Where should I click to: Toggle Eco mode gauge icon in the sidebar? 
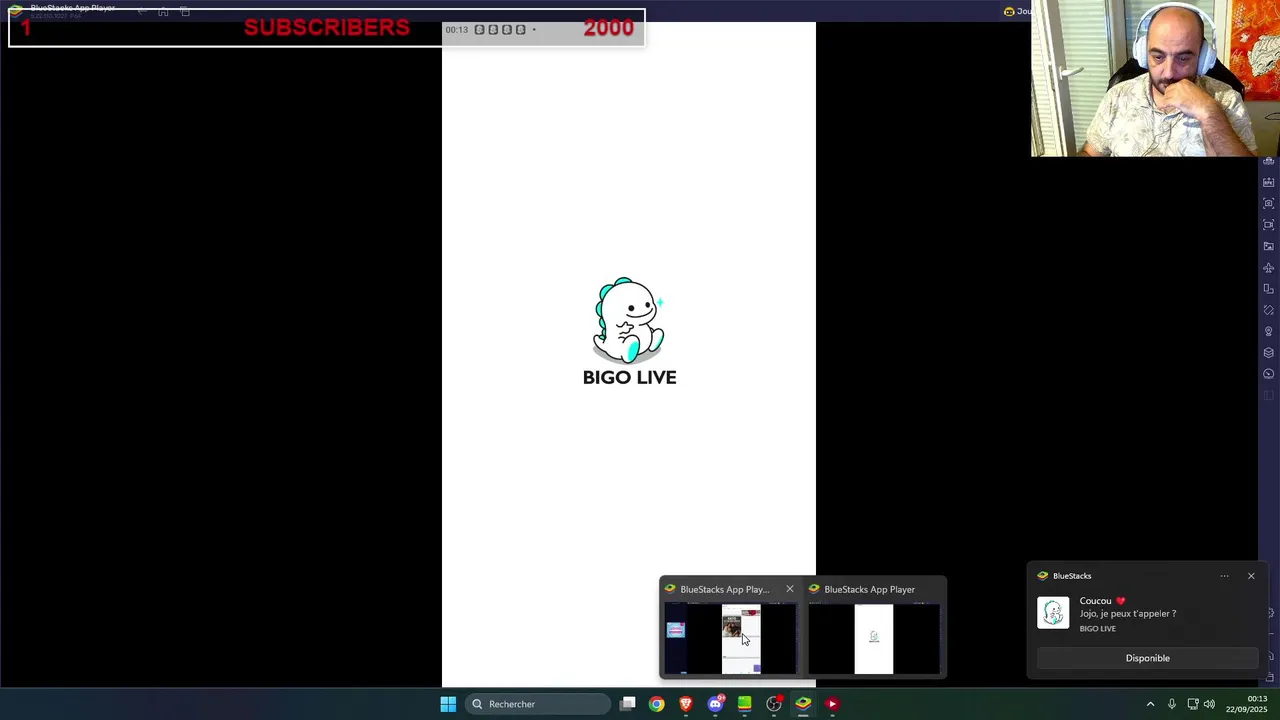[x=1269, y=374]
